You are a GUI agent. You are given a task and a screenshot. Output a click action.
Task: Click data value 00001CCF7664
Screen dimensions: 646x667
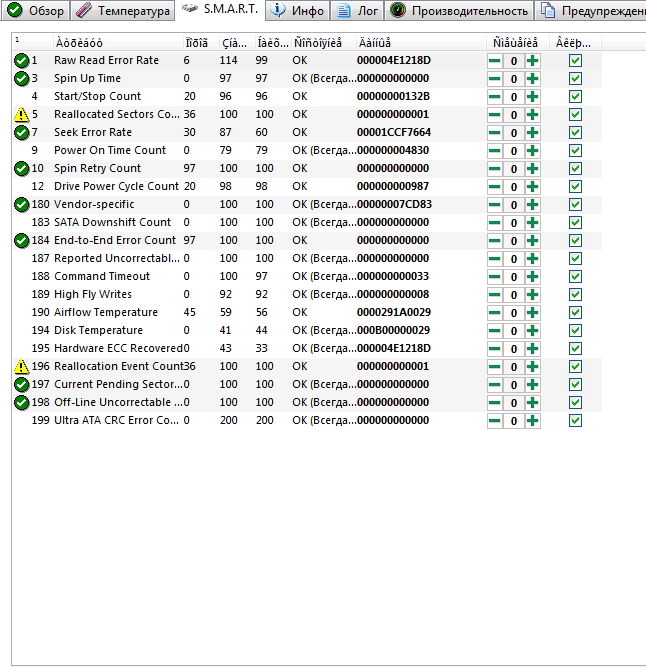pyautogui.click(x=394, y=132)
